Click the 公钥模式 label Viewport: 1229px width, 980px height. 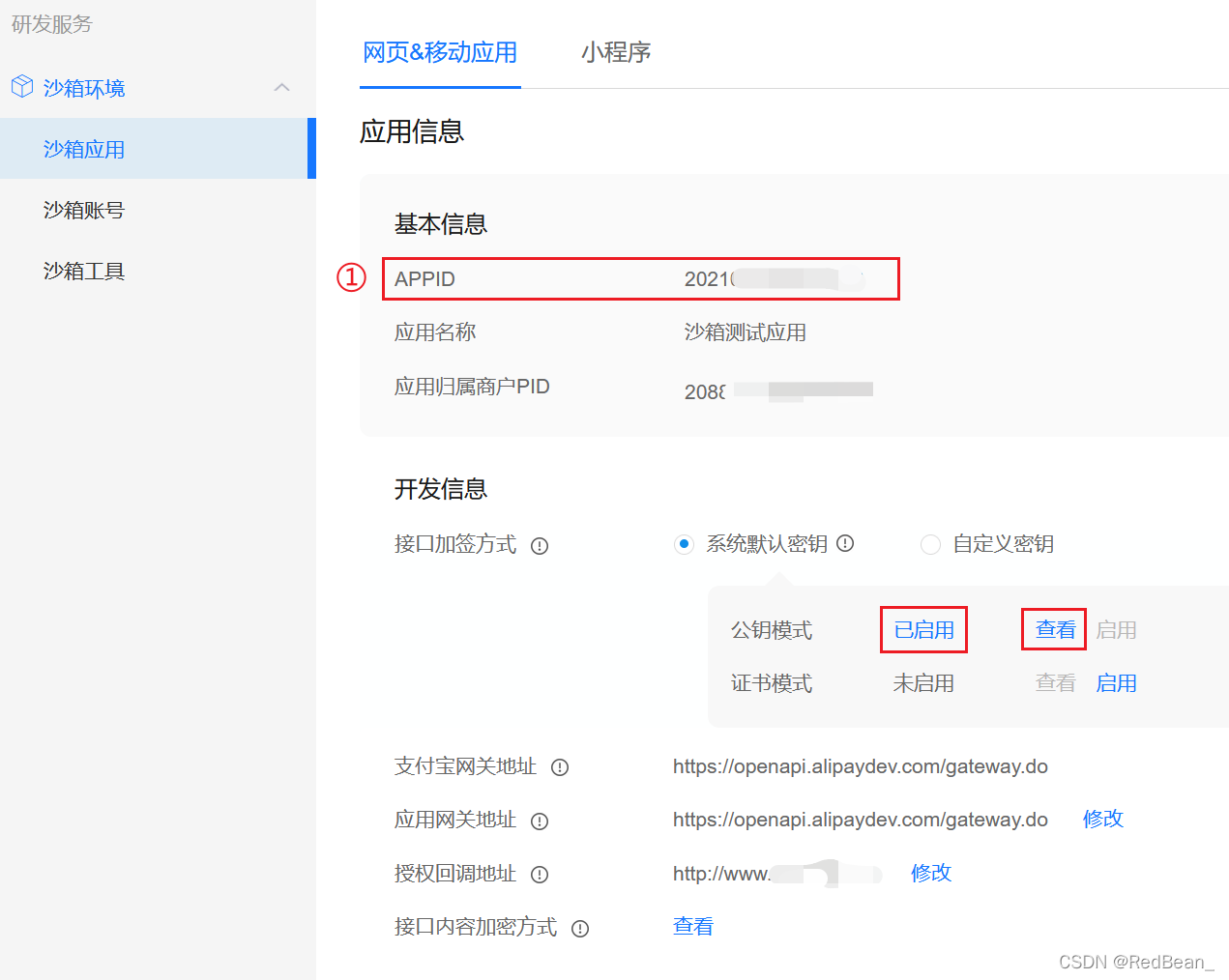coord(772,630)
